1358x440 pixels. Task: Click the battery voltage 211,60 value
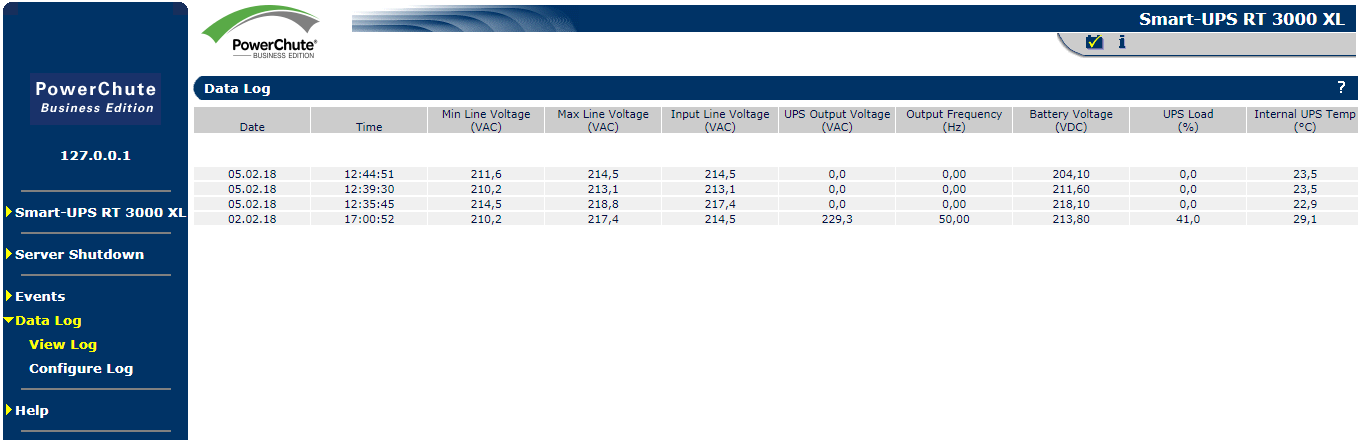click(1071, 189)
